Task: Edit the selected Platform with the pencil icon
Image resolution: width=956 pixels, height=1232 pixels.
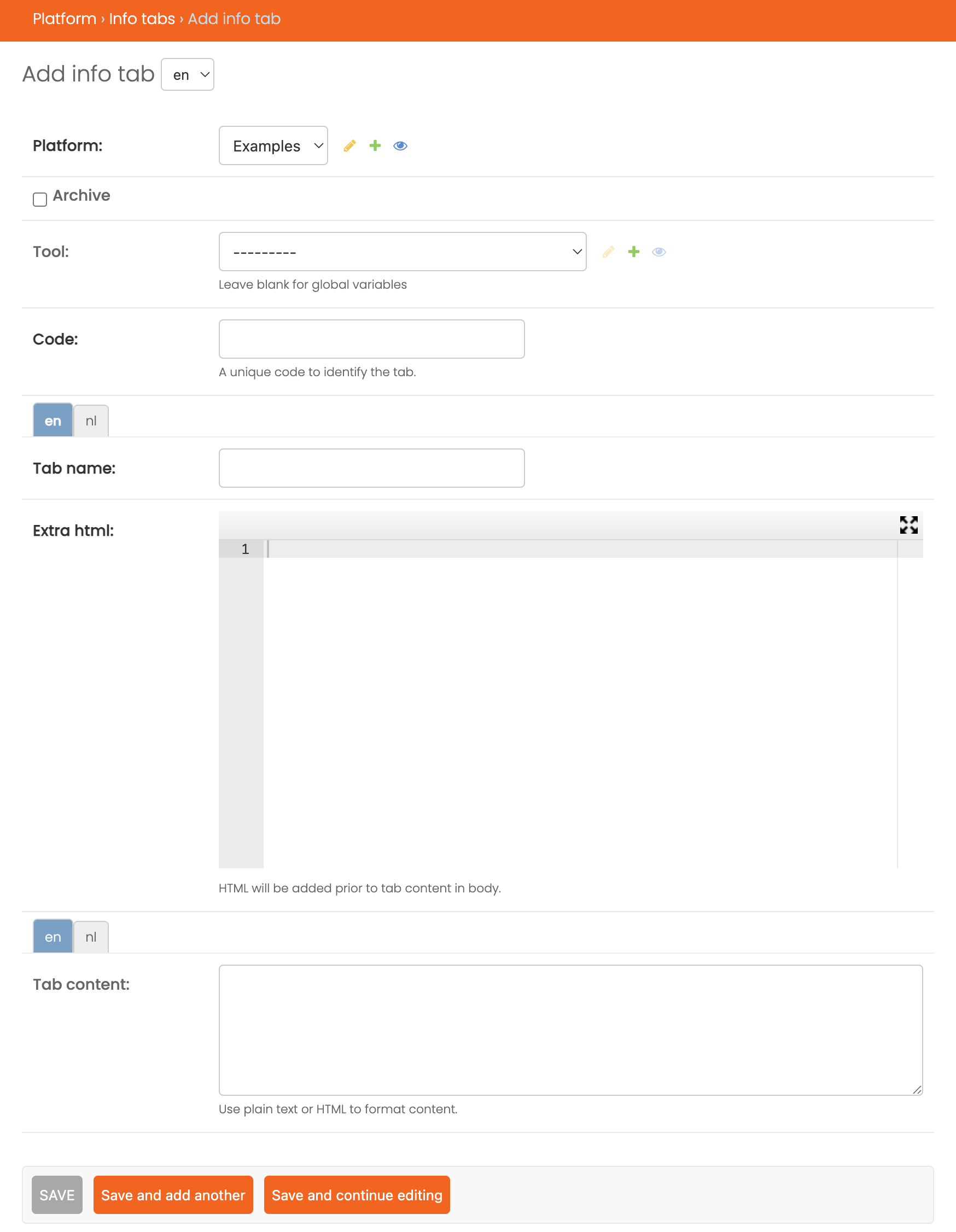Action: pos(349,145)
